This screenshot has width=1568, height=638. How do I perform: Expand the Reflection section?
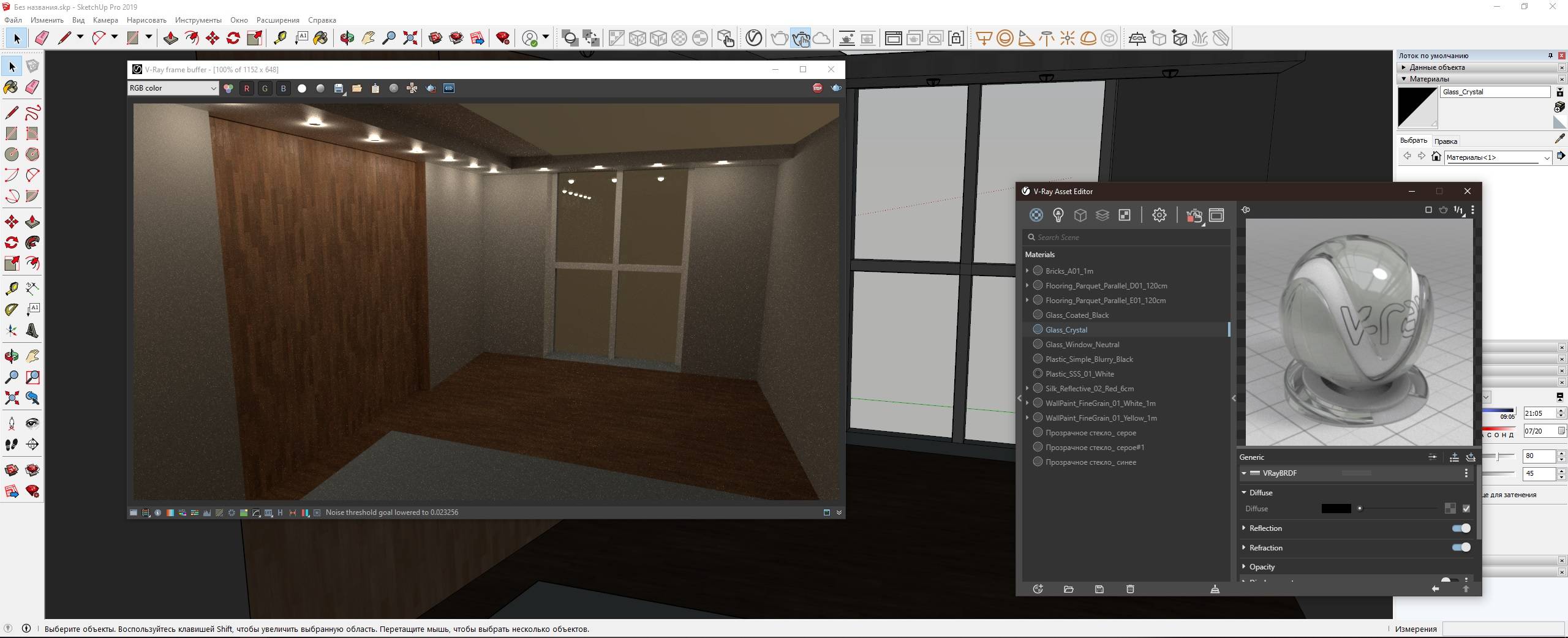1244,528
